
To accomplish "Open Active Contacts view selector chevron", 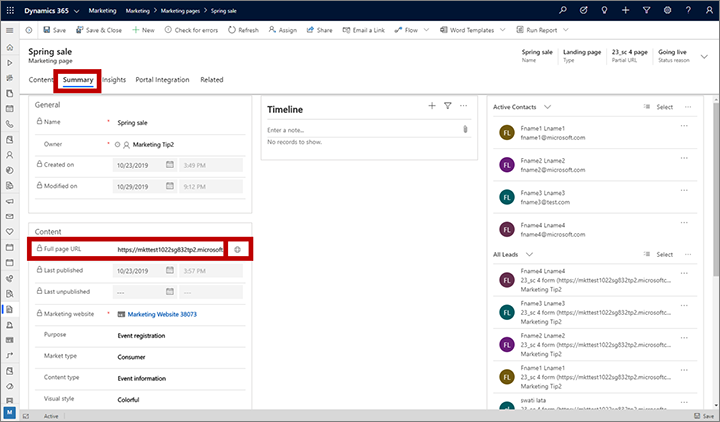I will tap(547, 107).
